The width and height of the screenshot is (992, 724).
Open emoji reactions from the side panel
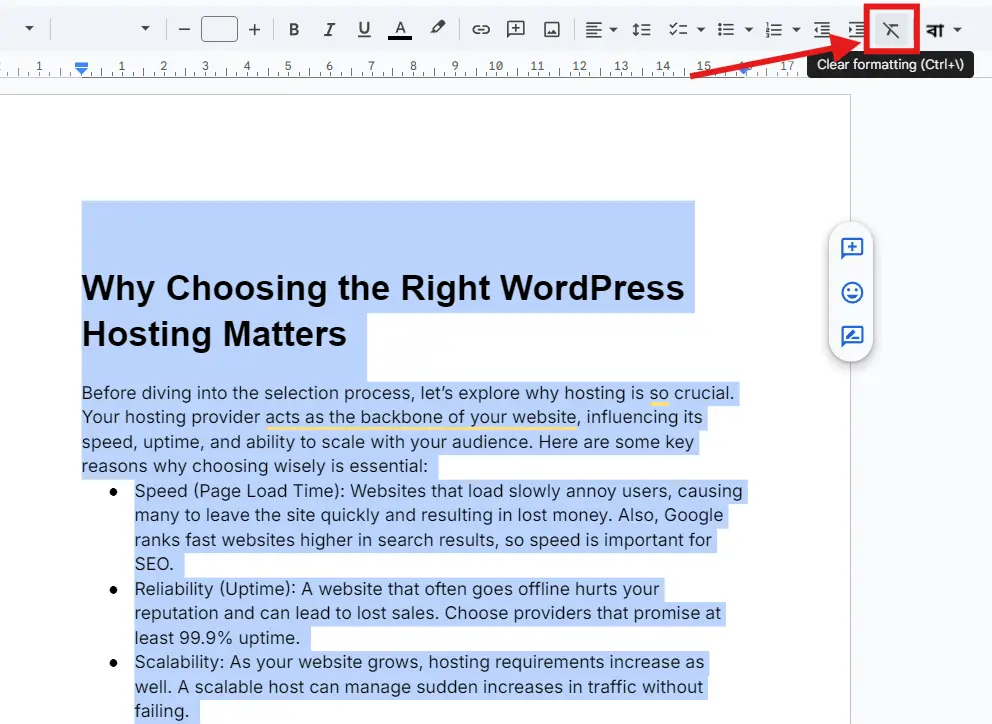pyautogui.click(x=851, y=293)
